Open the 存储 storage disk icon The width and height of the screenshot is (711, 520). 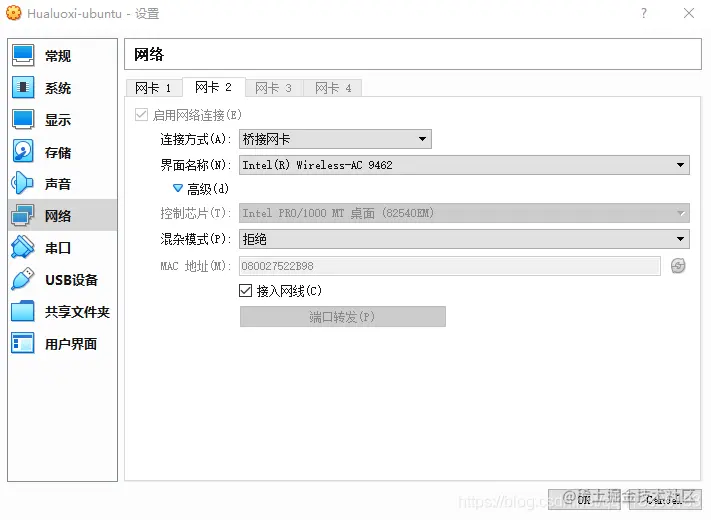coord(23,152)
